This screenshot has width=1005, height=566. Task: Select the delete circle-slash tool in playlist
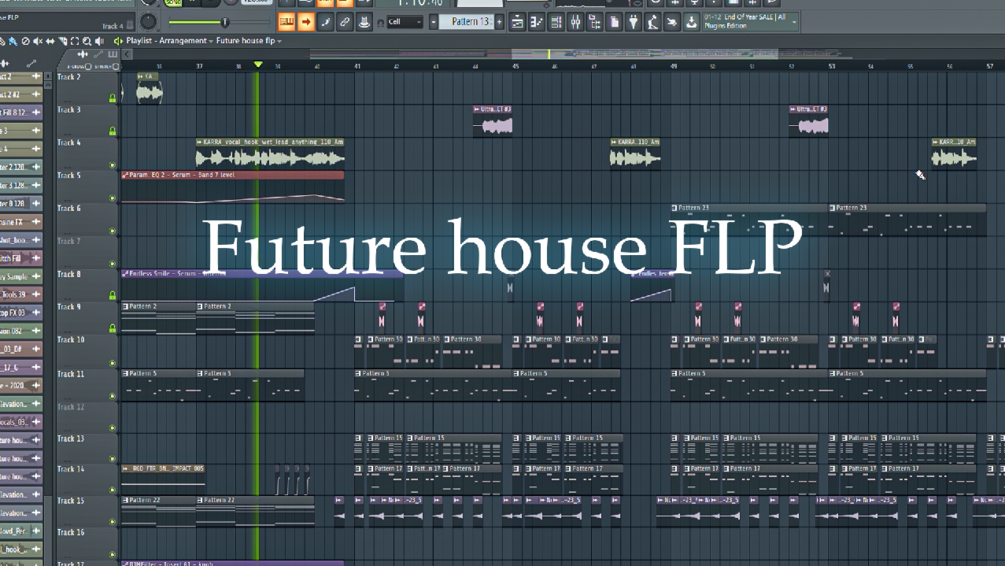[26, 41]
